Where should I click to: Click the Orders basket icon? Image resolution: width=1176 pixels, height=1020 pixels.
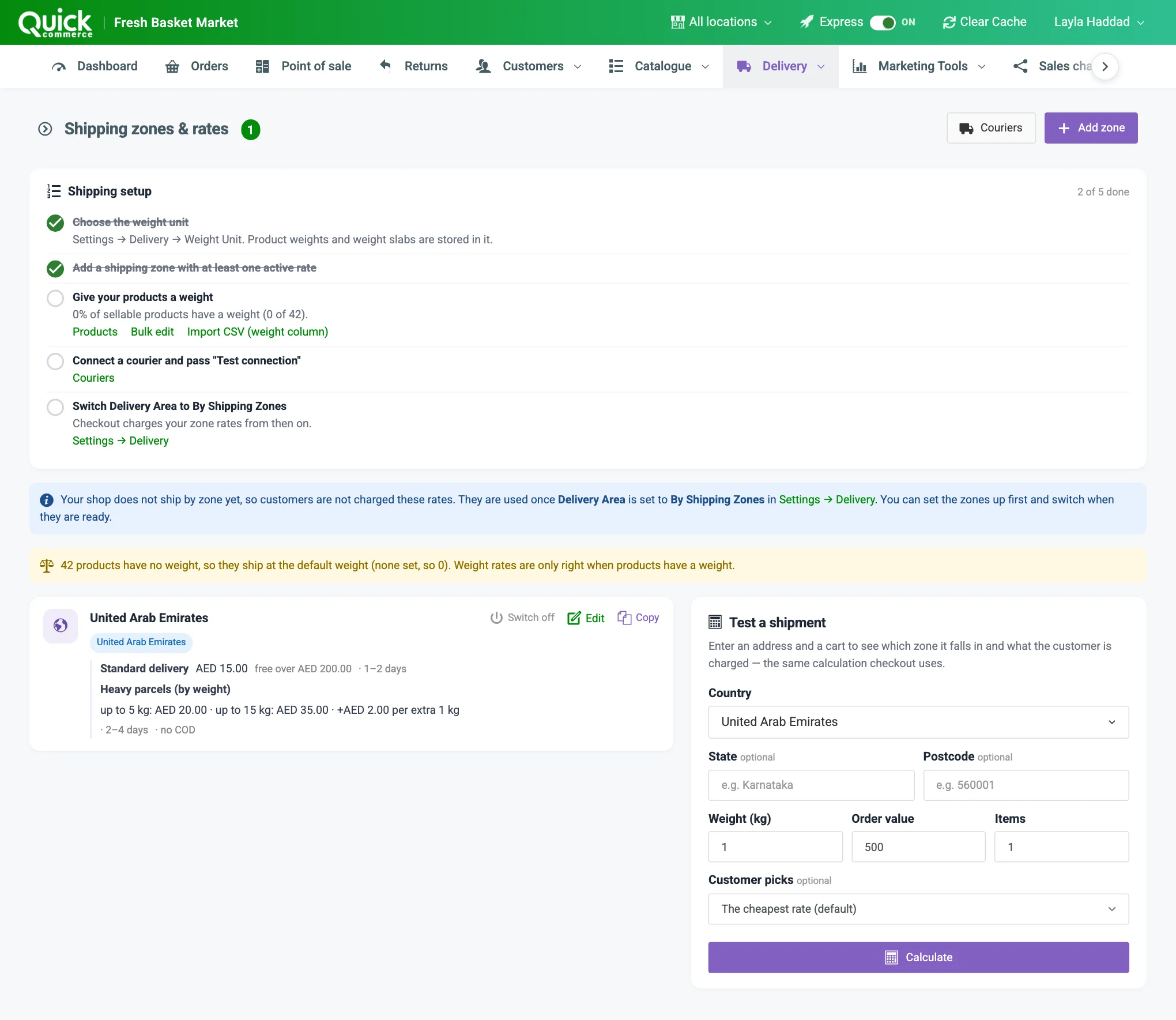172,67
